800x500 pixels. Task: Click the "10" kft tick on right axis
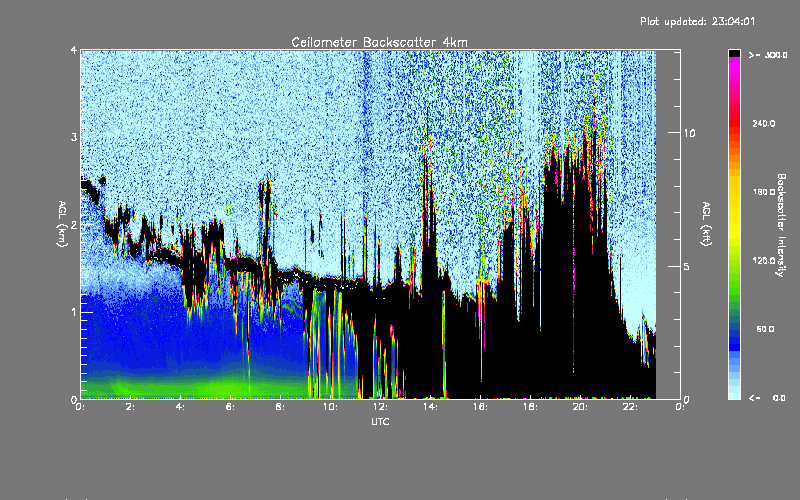coord(689,133)
